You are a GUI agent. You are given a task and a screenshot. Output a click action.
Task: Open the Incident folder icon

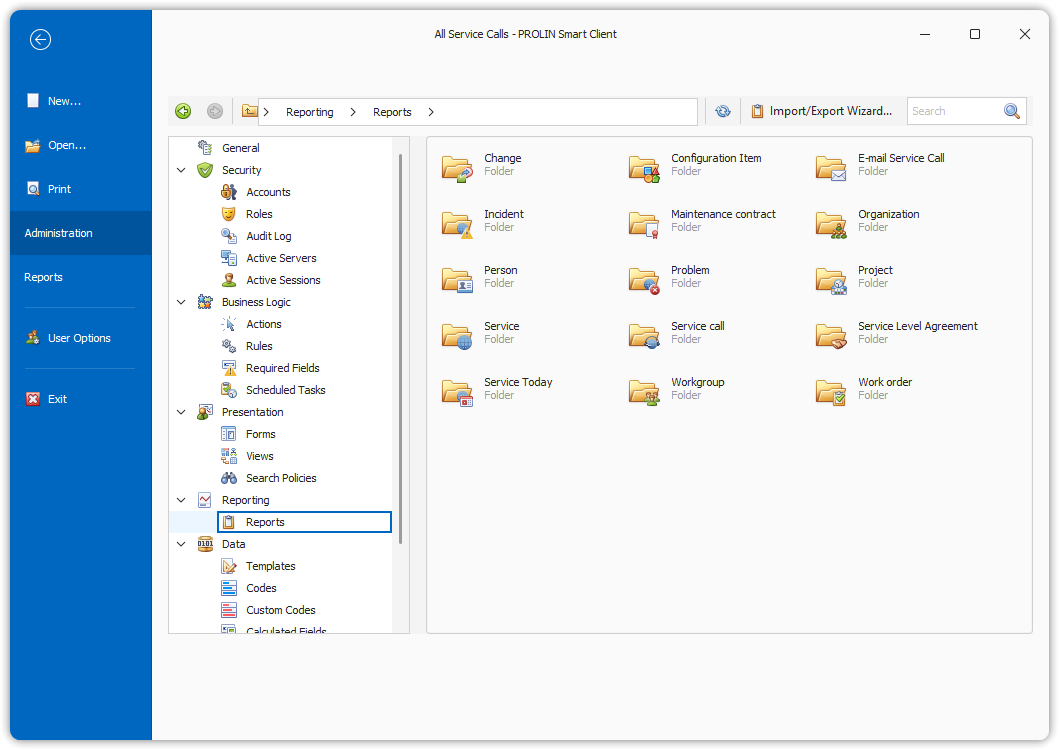[x=457, y=222]
